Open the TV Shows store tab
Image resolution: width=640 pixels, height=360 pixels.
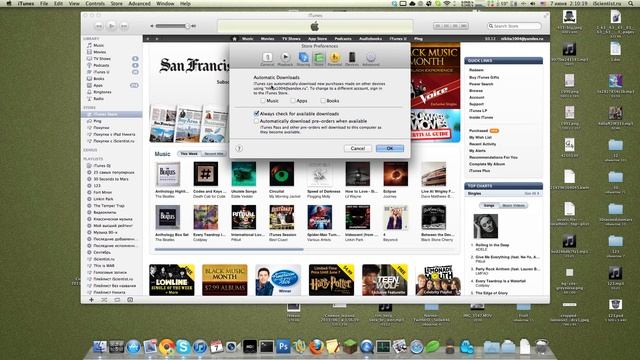click(x=291, y=39)
